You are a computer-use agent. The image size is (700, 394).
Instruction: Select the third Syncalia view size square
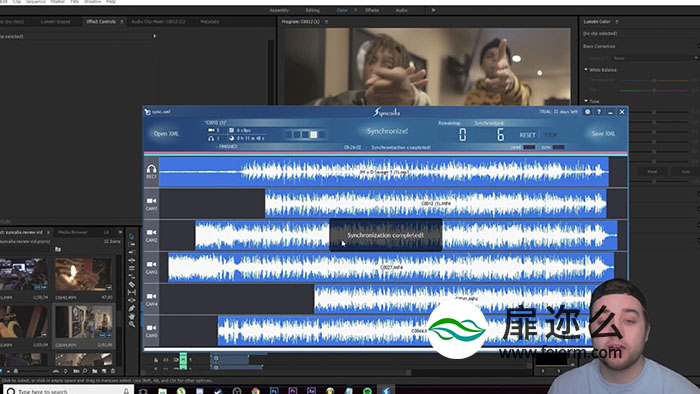(305, 134)
